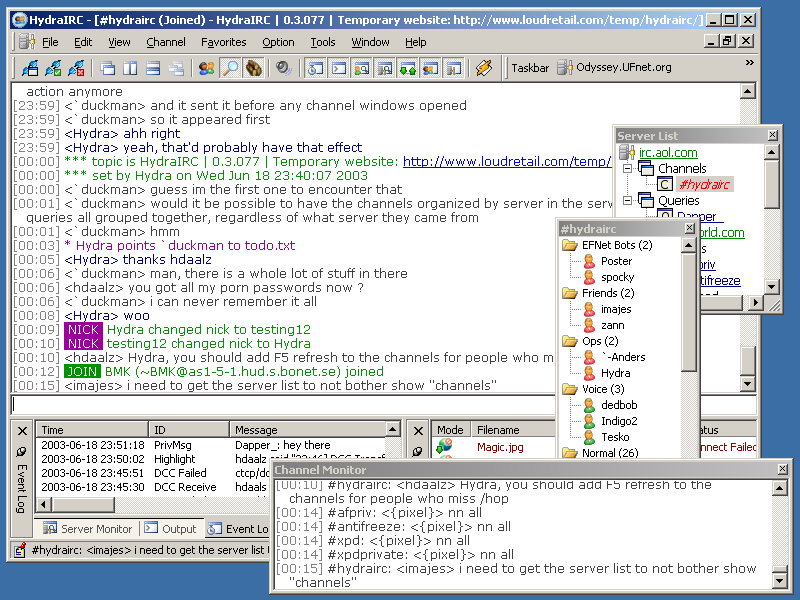Image resolution: width=800 pixels, height=600 pixels.
Task: Switch to the Output tab
Action: point(171,529)
